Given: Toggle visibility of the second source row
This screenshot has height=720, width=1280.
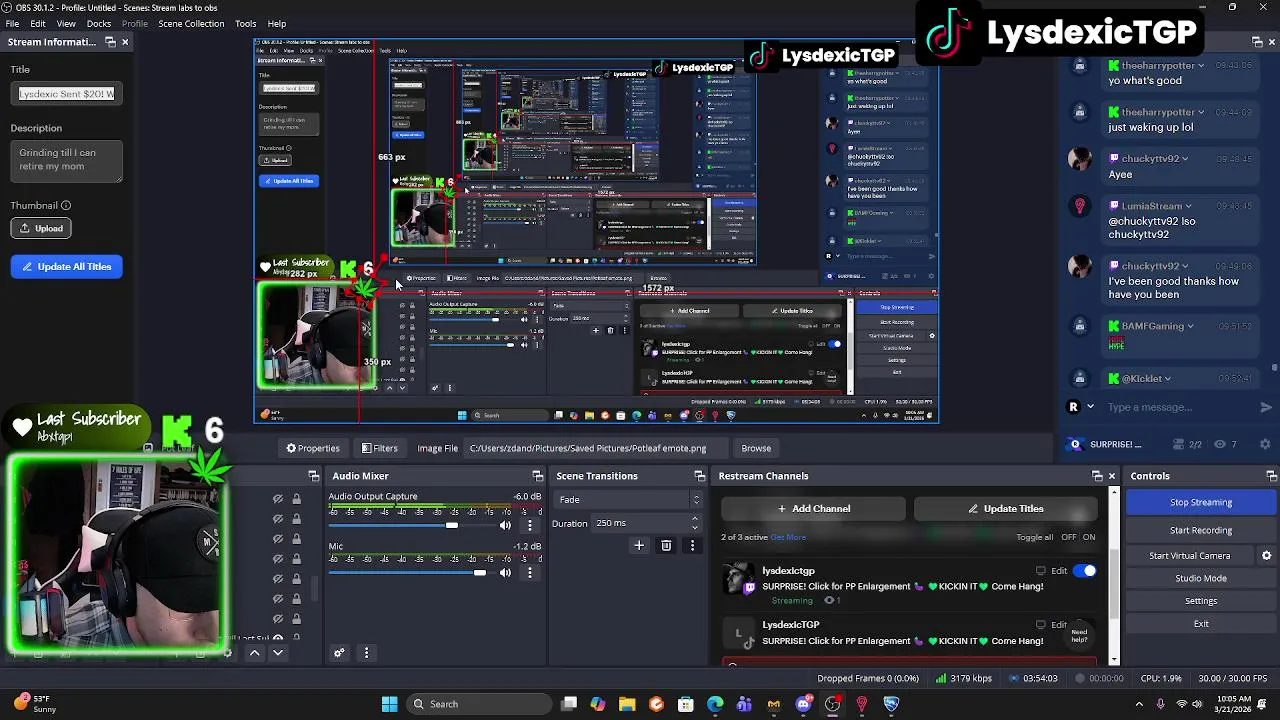Looking at the screenshot, I should [278, 518].
